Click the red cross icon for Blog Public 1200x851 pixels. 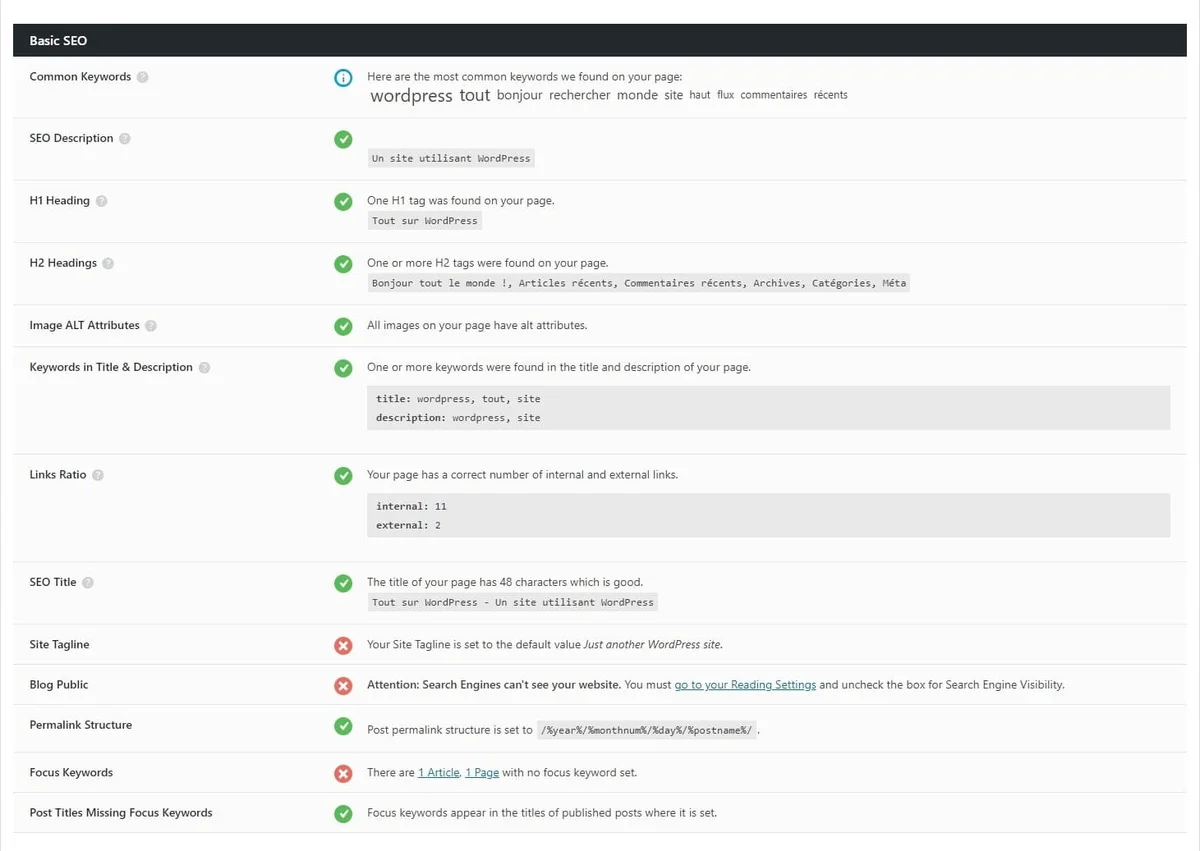click(x=343, y=686)
